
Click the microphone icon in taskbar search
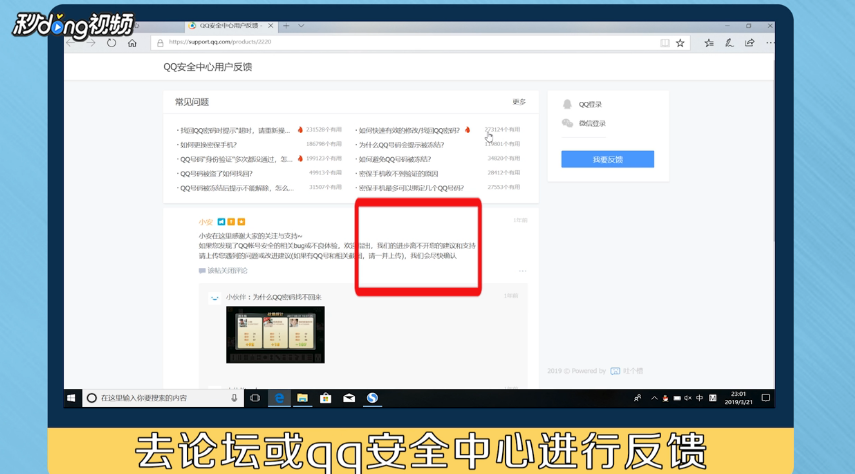[234, 398]
